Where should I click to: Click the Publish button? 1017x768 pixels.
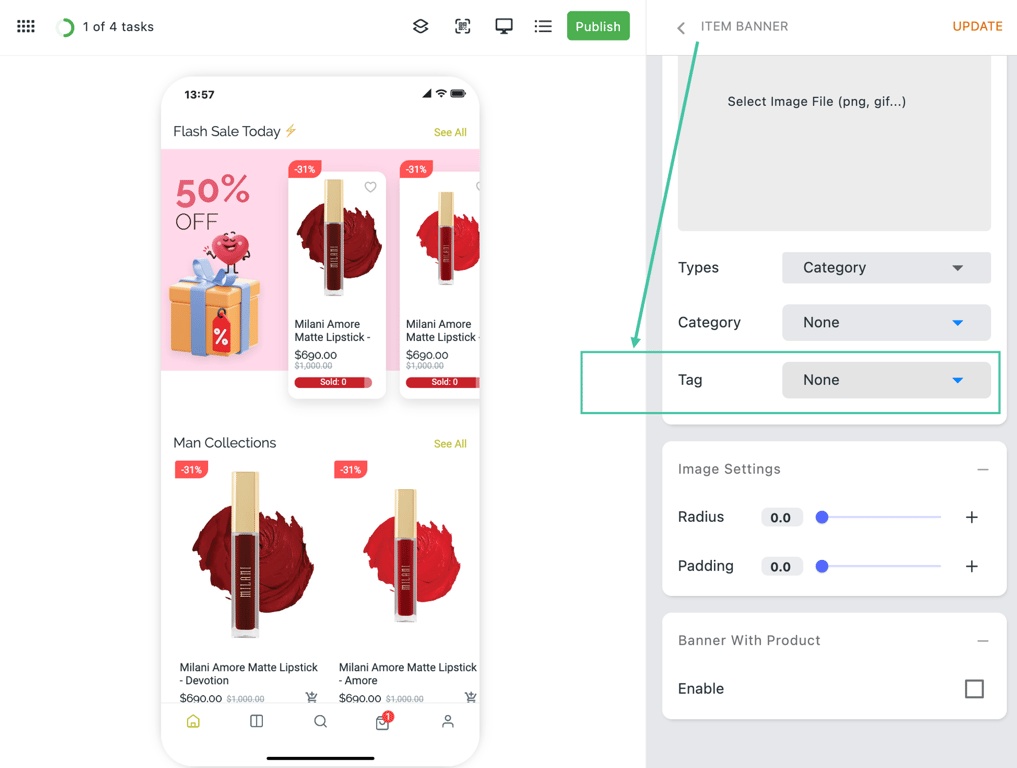click(x=598, y=26)
